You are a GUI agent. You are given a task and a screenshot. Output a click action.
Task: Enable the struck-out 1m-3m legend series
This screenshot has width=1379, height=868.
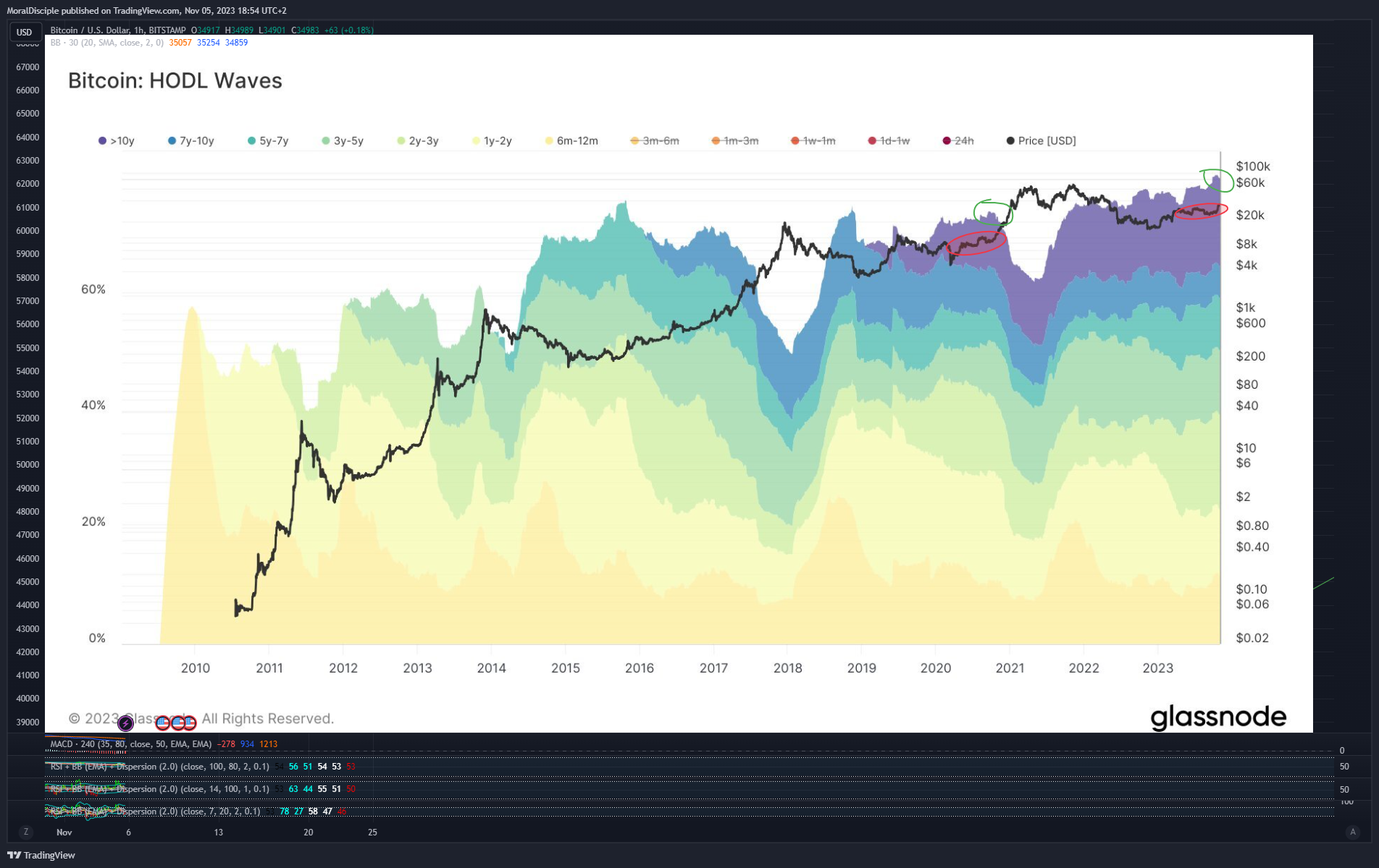pos(735,140)
